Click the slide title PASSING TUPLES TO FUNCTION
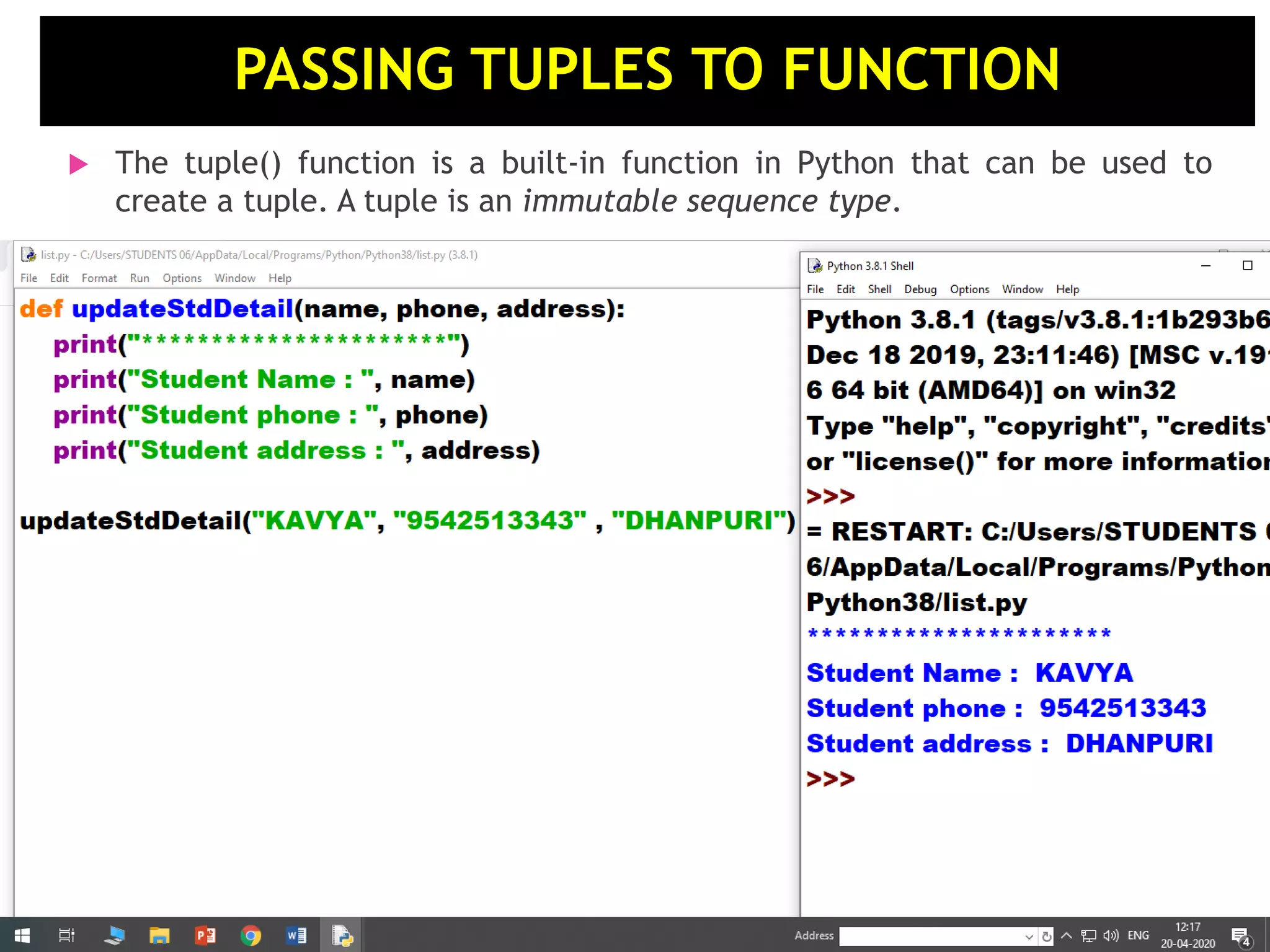Screen dimensions: 1270x952 [x=647, y=69]
